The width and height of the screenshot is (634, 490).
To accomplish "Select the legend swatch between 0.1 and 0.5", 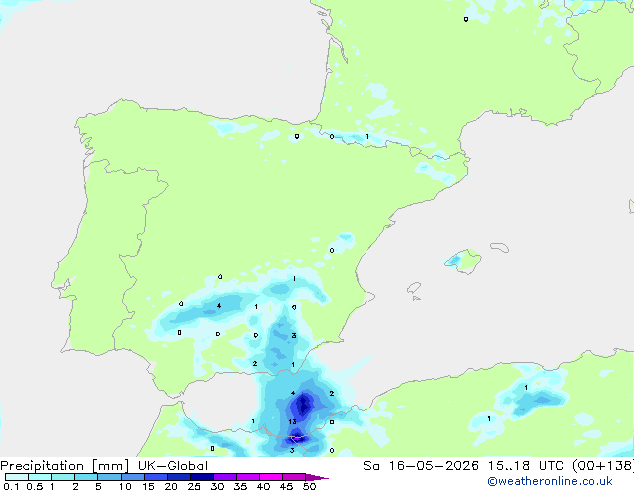I will point(17,477).
